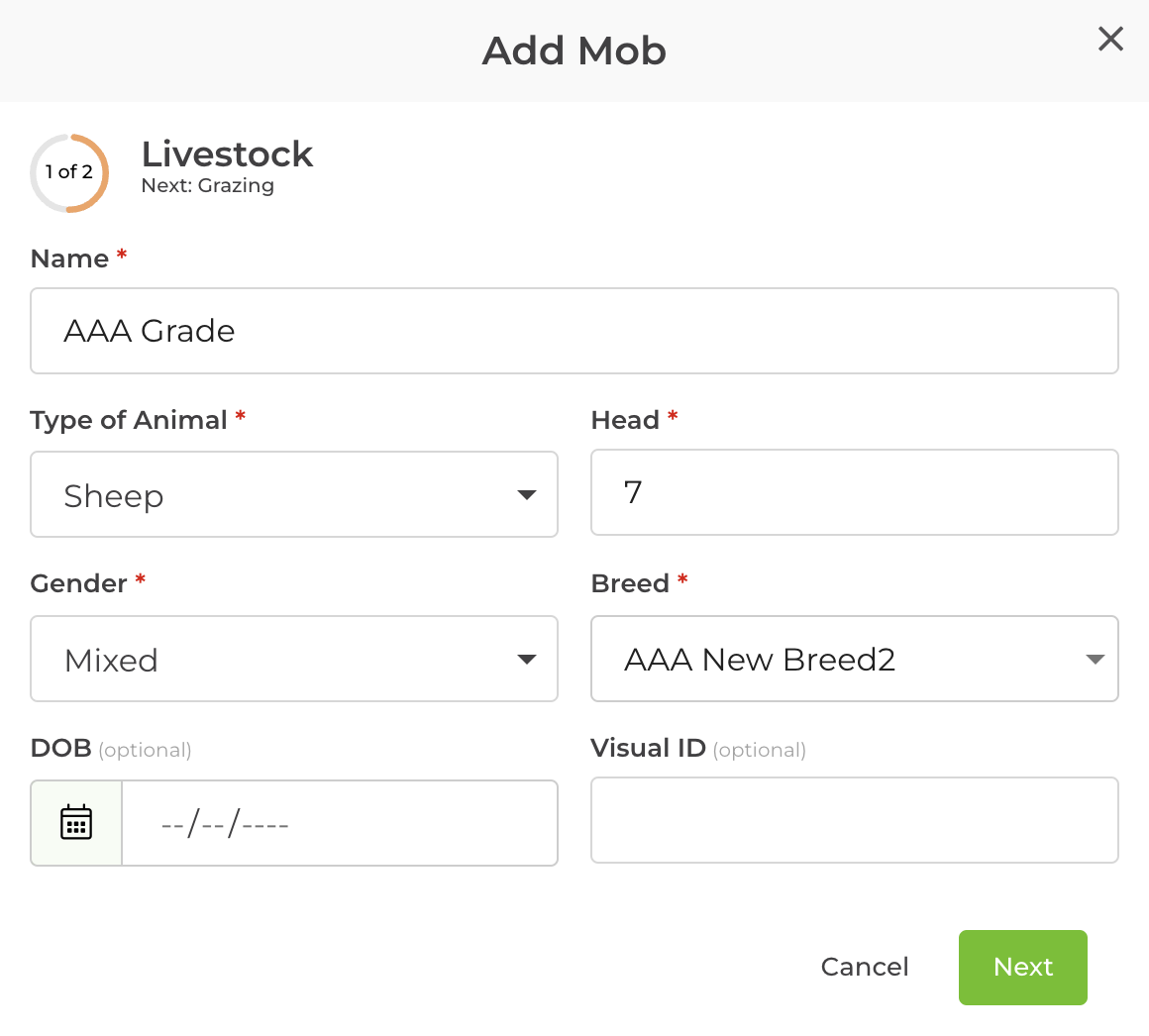Image resolution: width=1149 pixels, height=1036 pixels.
Task: Open the Breed dropdown showing AAA New Breed2
Action: pos(855,659)
